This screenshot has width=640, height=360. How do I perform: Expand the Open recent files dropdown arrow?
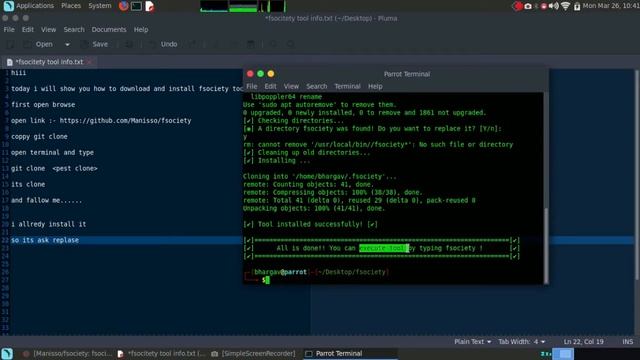coord(67,44)
